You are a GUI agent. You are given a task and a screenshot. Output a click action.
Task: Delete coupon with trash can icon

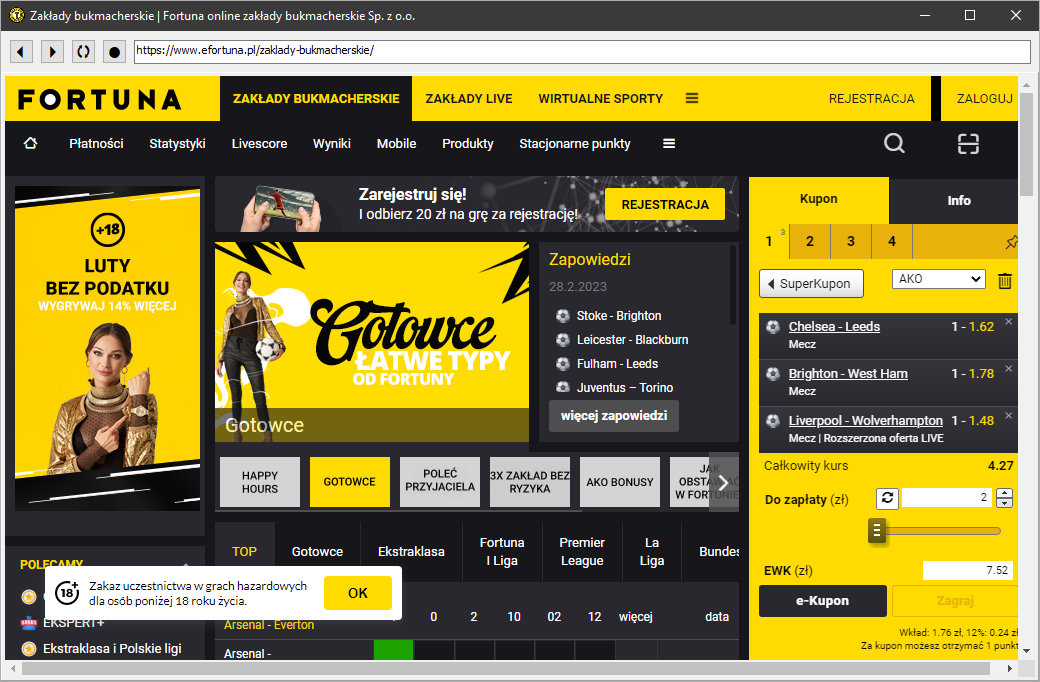click(x=1005, y=281)
